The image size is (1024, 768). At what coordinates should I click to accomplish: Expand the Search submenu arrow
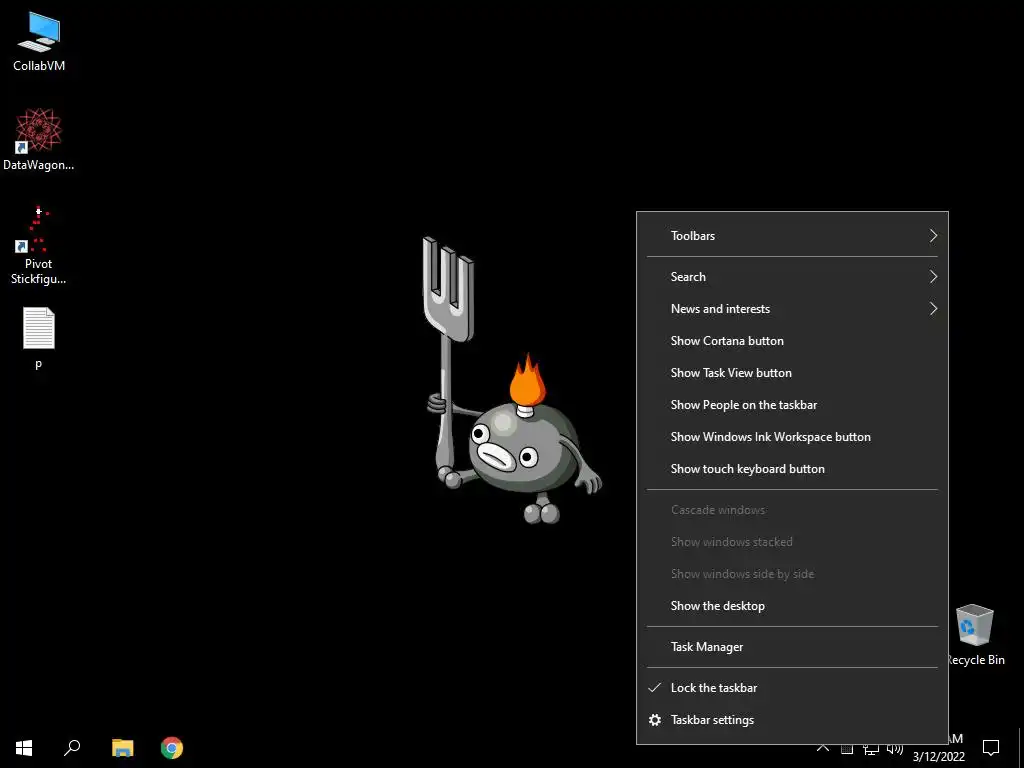pyautogui.click(x=933, y=277)
